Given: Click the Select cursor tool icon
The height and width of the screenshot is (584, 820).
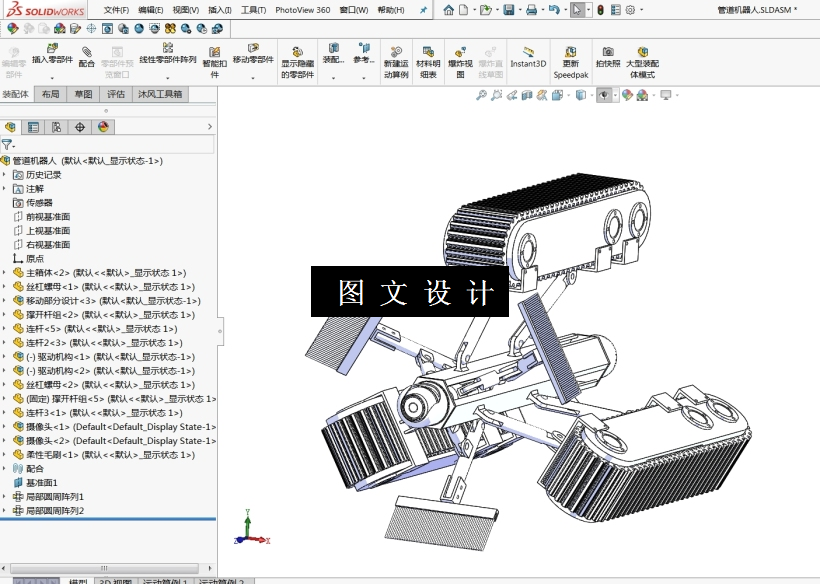Looking at the screenshot, I should point(577,9).
